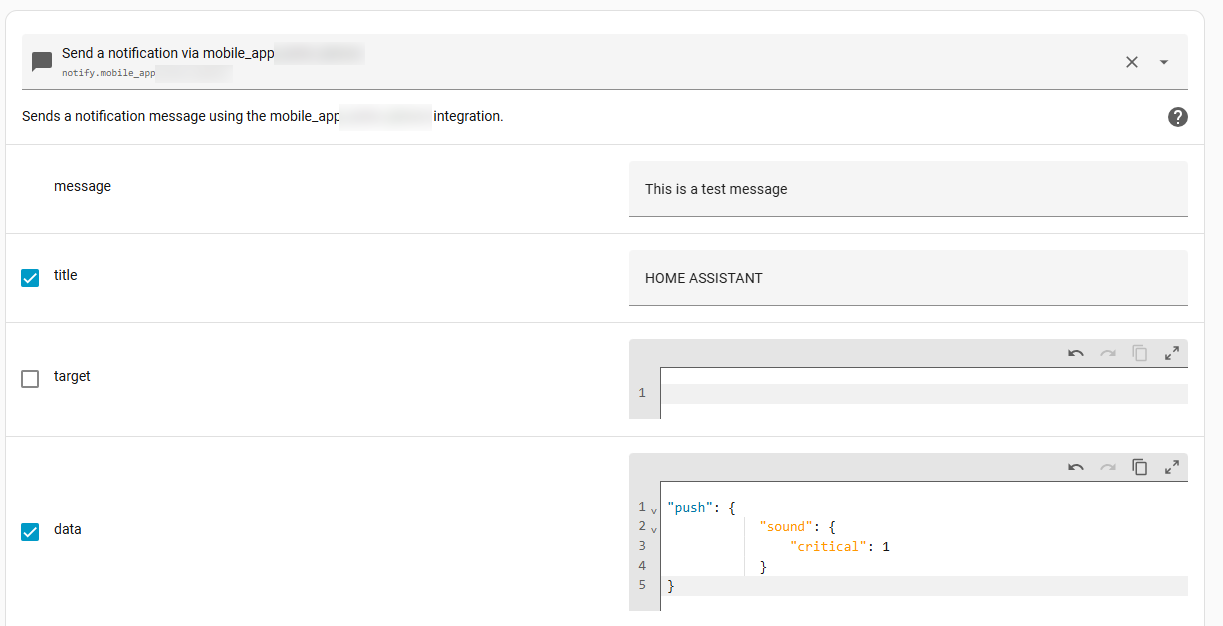Redo in the data editor
This screenshot has height=626, width=1223.
[1108, 467]
